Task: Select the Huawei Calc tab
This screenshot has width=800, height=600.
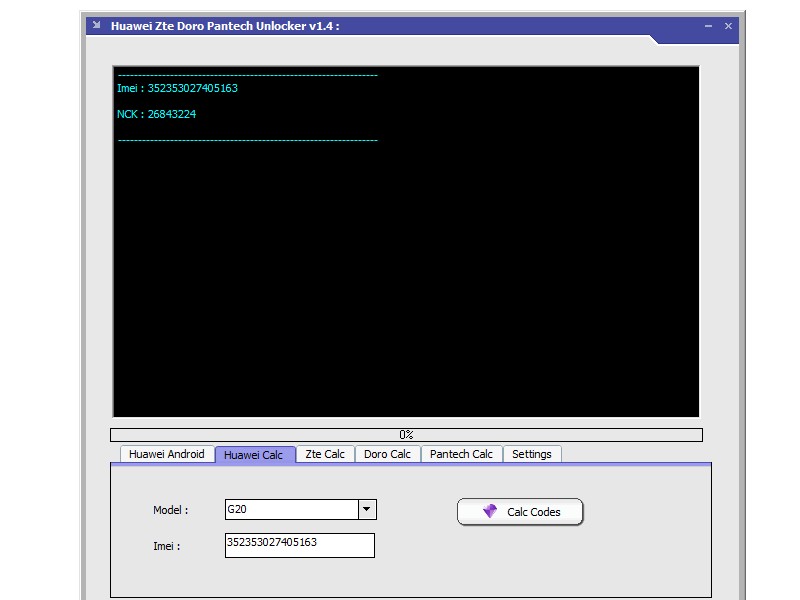Action: tap(254, 455)
